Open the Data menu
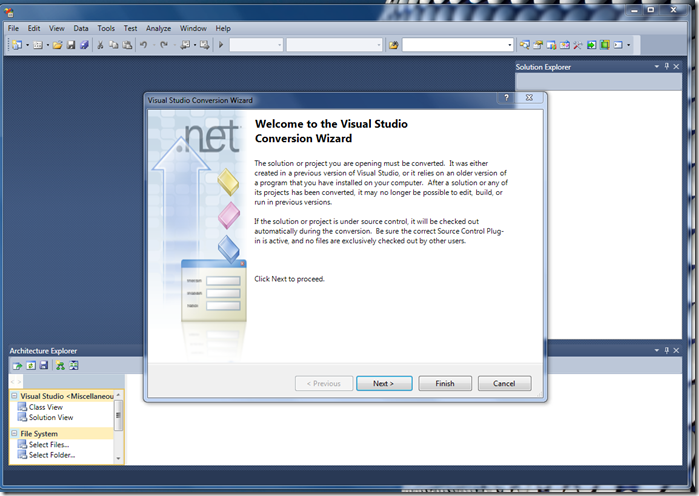The image size is (699, 496). [81, 28]
